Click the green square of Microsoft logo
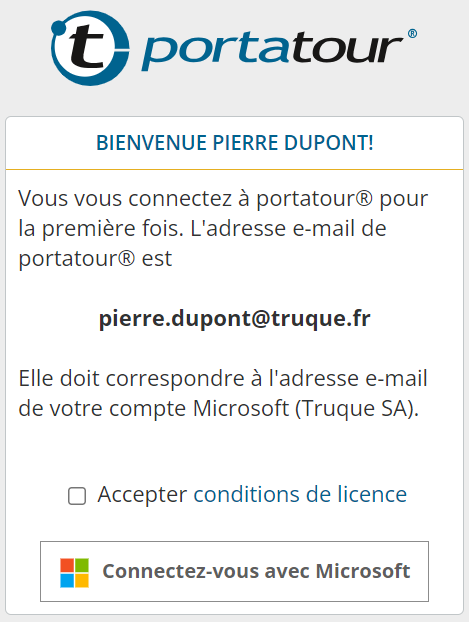The width and height of the screenshot is (469, 622). click(82, 565)
